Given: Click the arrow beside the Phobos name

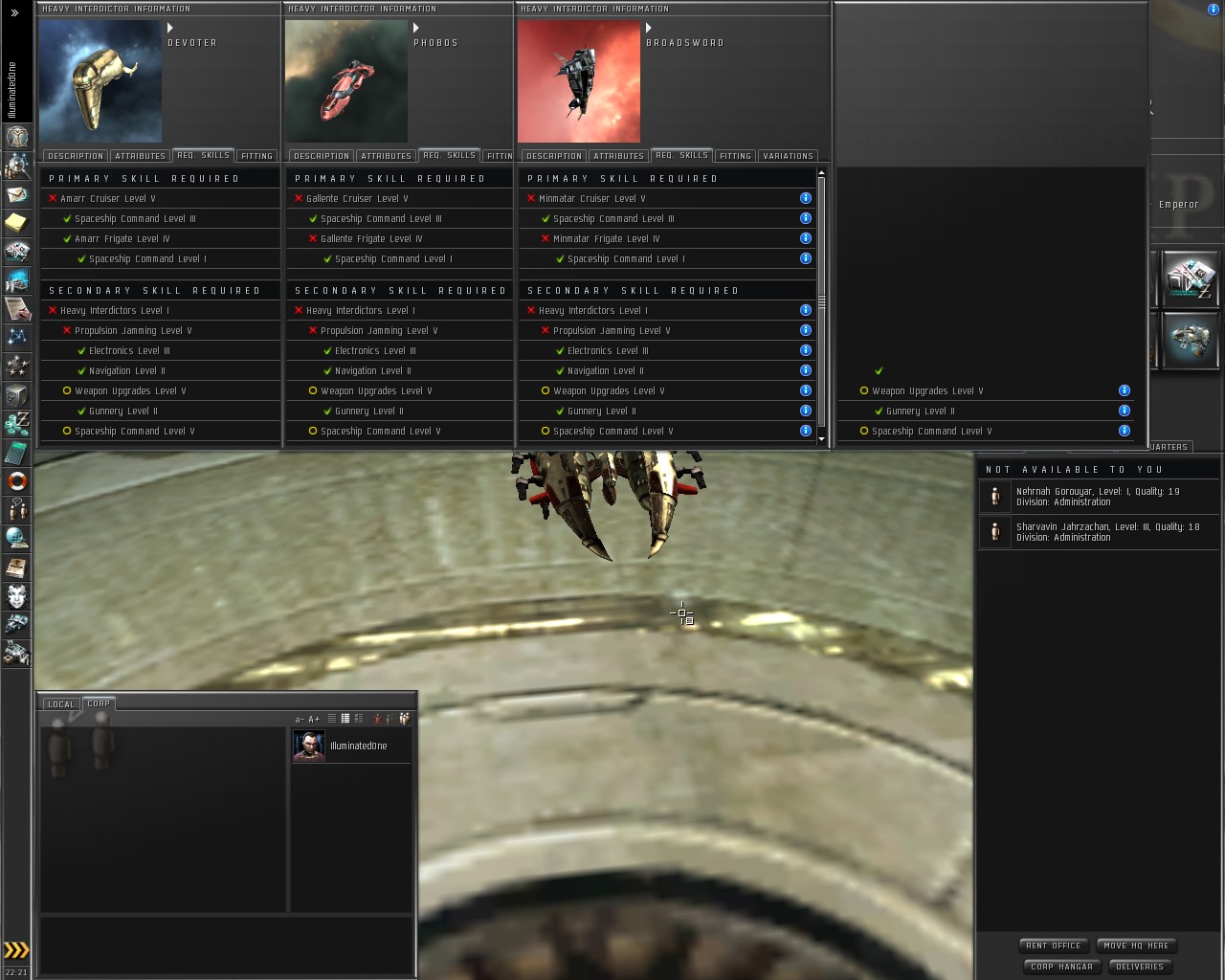Looking at the screenshot, I should tap(416, 28).
